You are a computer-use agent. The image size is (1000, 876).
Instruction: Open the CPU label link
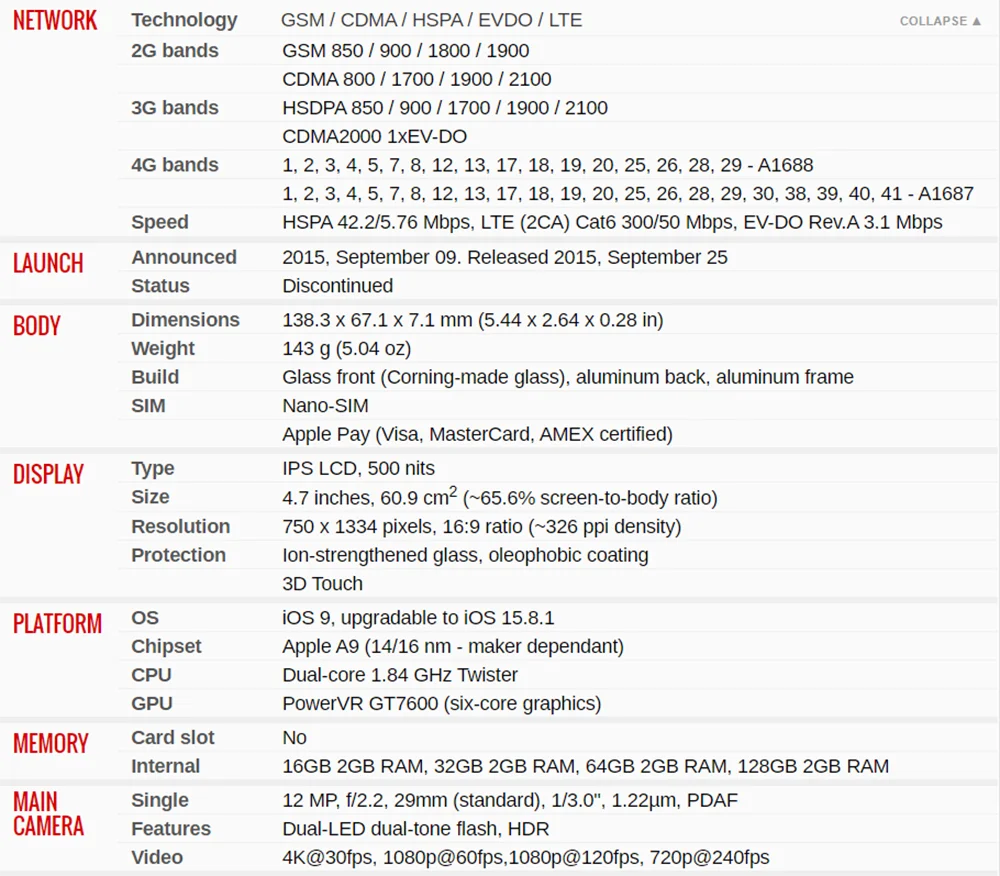click(x=151, y=675)
